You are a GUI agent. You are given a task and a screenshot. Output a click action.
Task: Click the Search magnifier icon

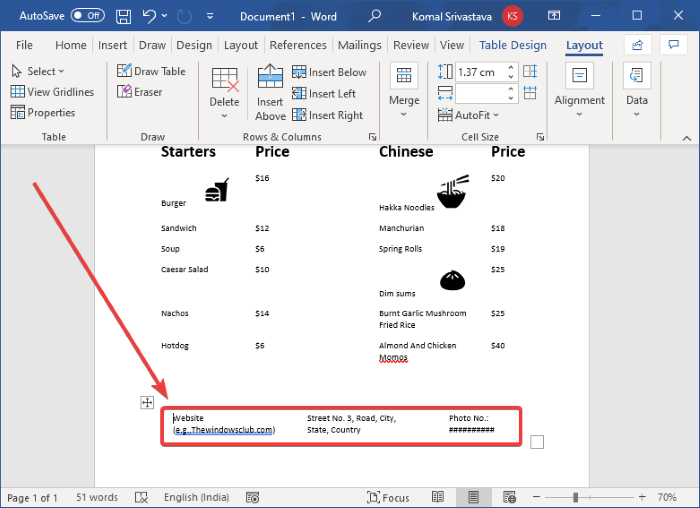click(375, 16)
